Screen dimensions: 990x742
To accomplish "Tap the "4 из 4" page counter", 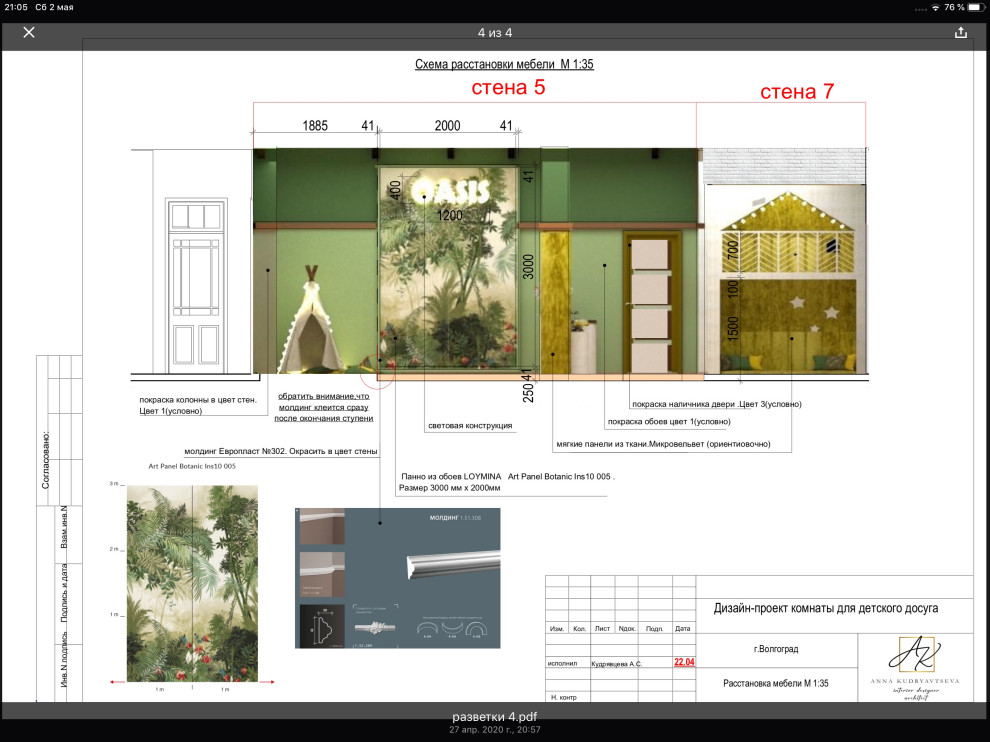I will (x=495, y=32).
